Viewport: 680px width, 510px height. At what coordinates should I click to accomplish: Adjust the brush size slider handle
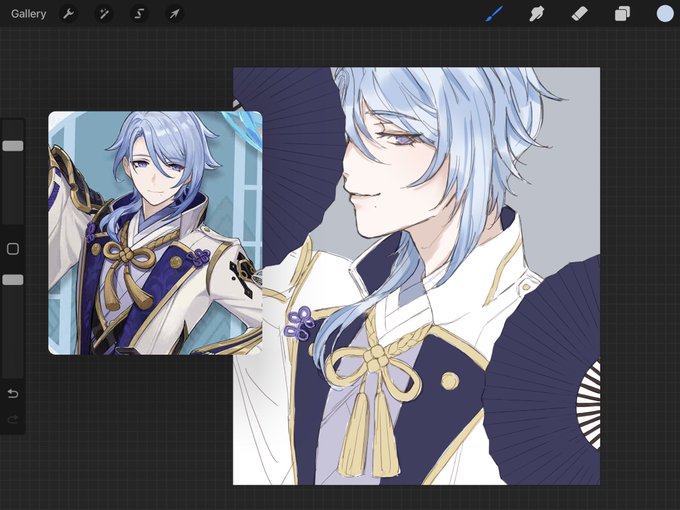13,146
